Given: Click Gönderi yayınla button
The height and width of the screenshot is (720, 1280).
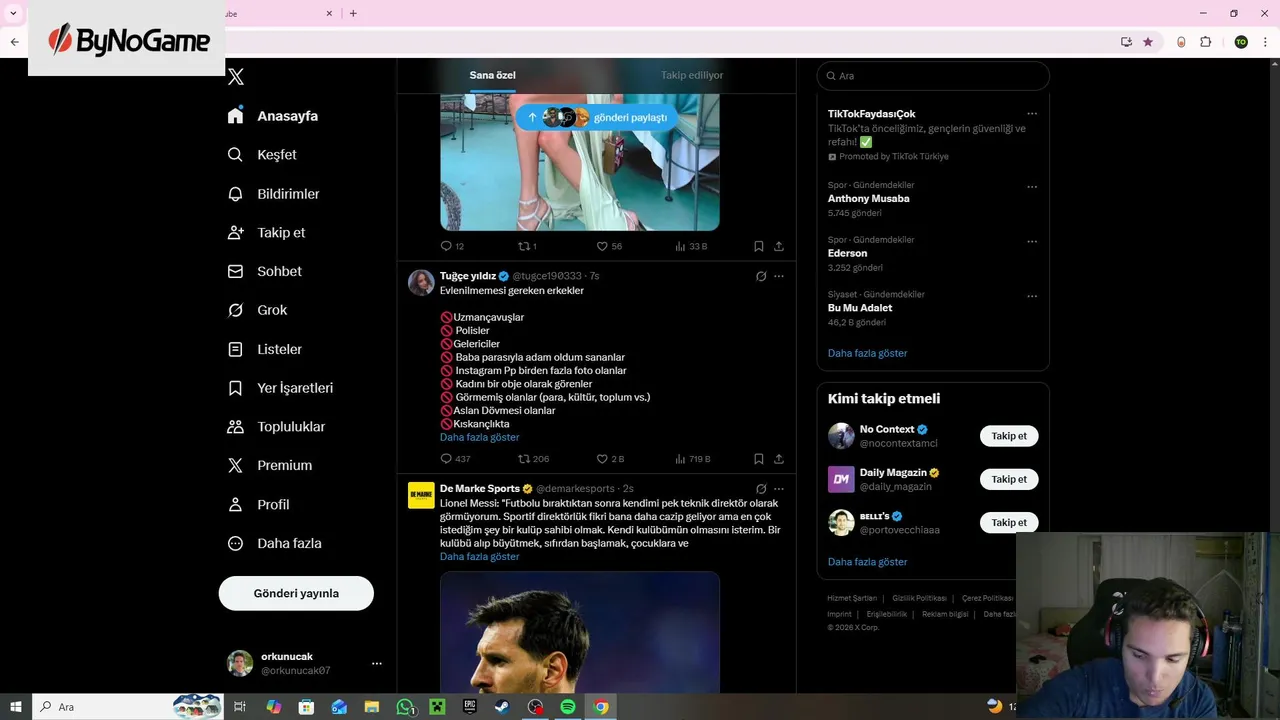Looking at the screenshot, I should point(296,593).
